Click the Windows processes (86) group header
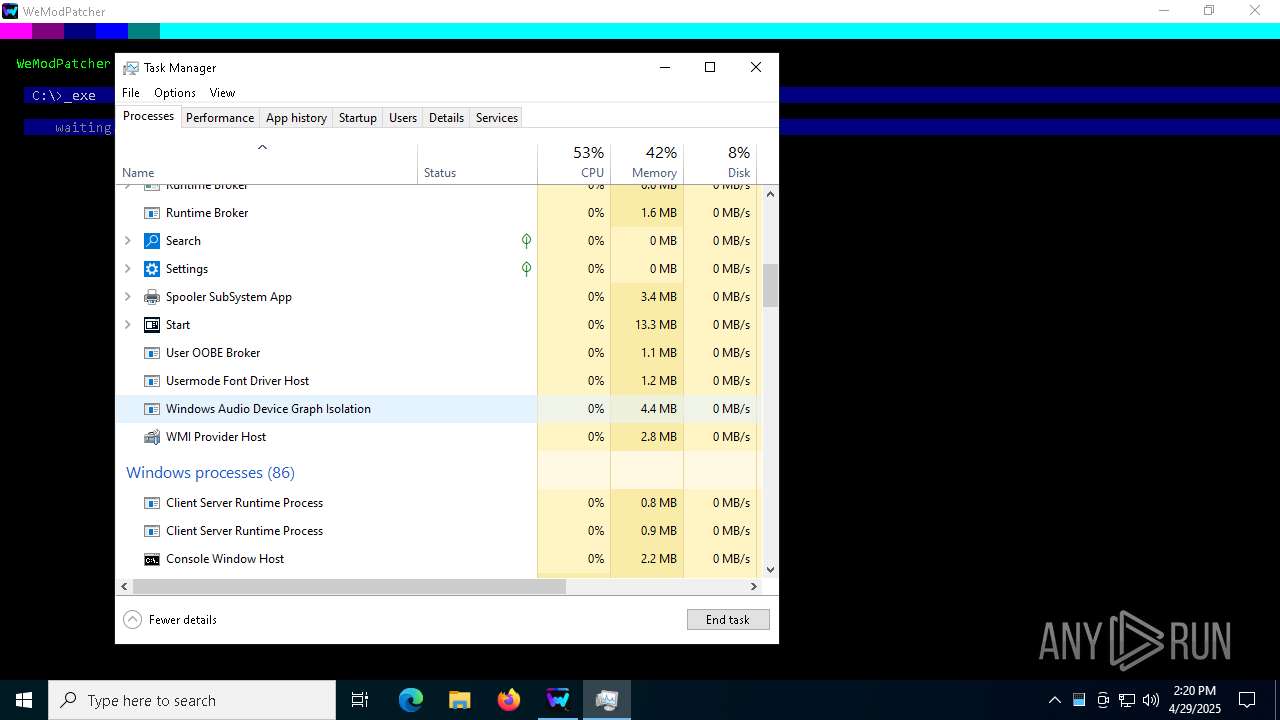Image resolution: width=1280 pixels, height=720 pixels. (x=210, y=473)
